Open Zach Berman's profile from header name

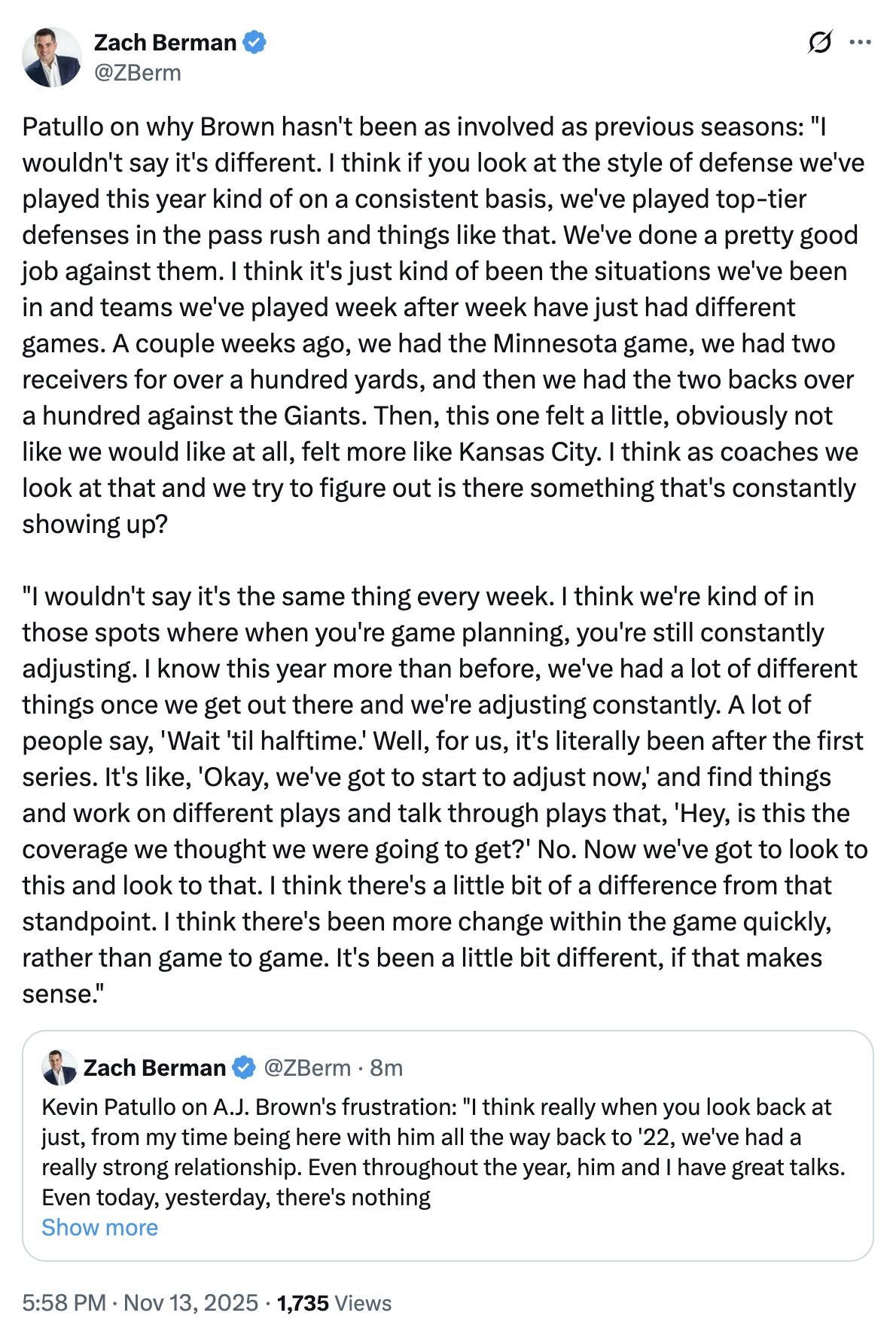(165, 42)
